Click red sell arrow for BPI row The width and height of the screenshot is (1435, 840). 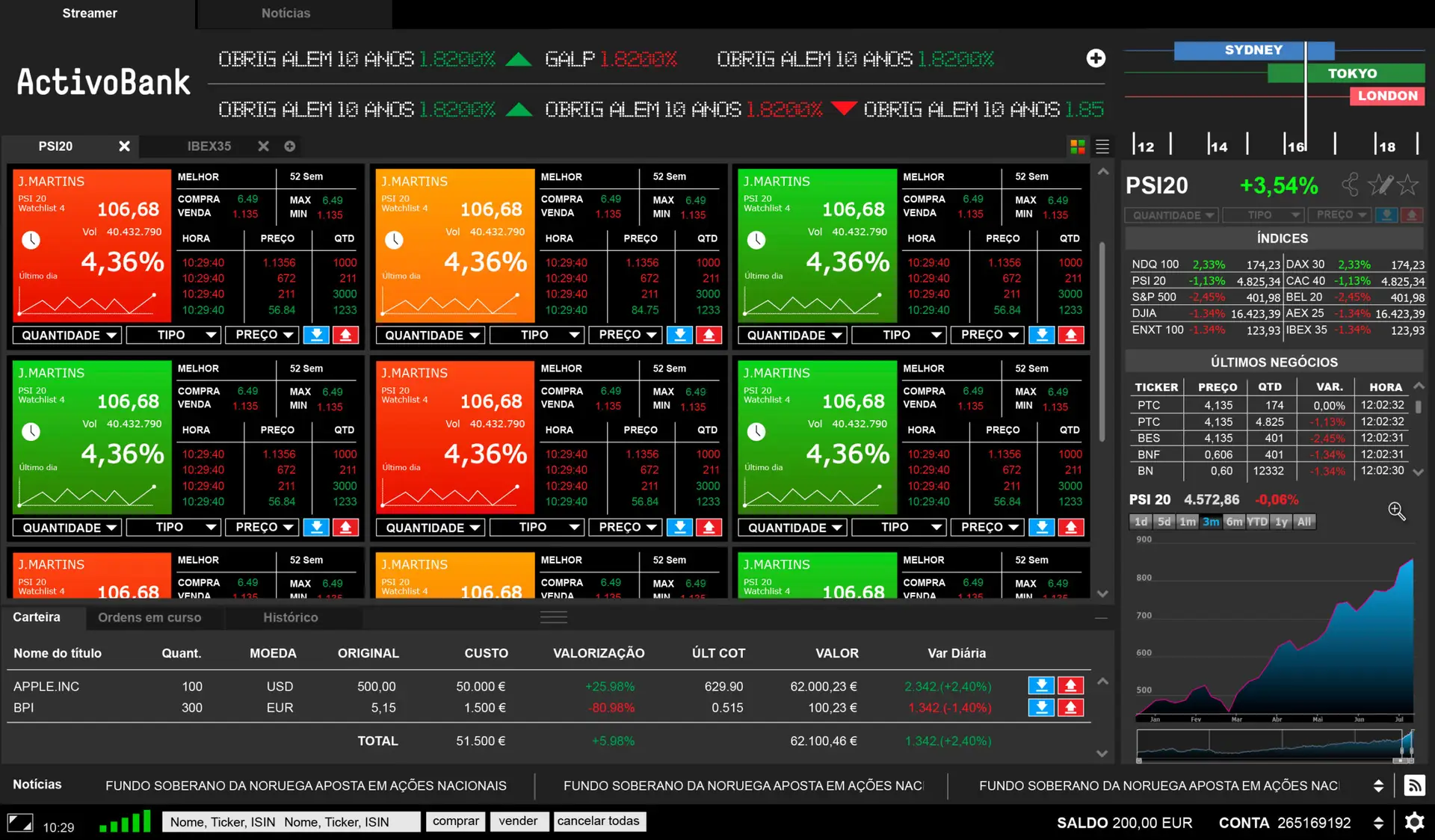(x=1070, y=707)
